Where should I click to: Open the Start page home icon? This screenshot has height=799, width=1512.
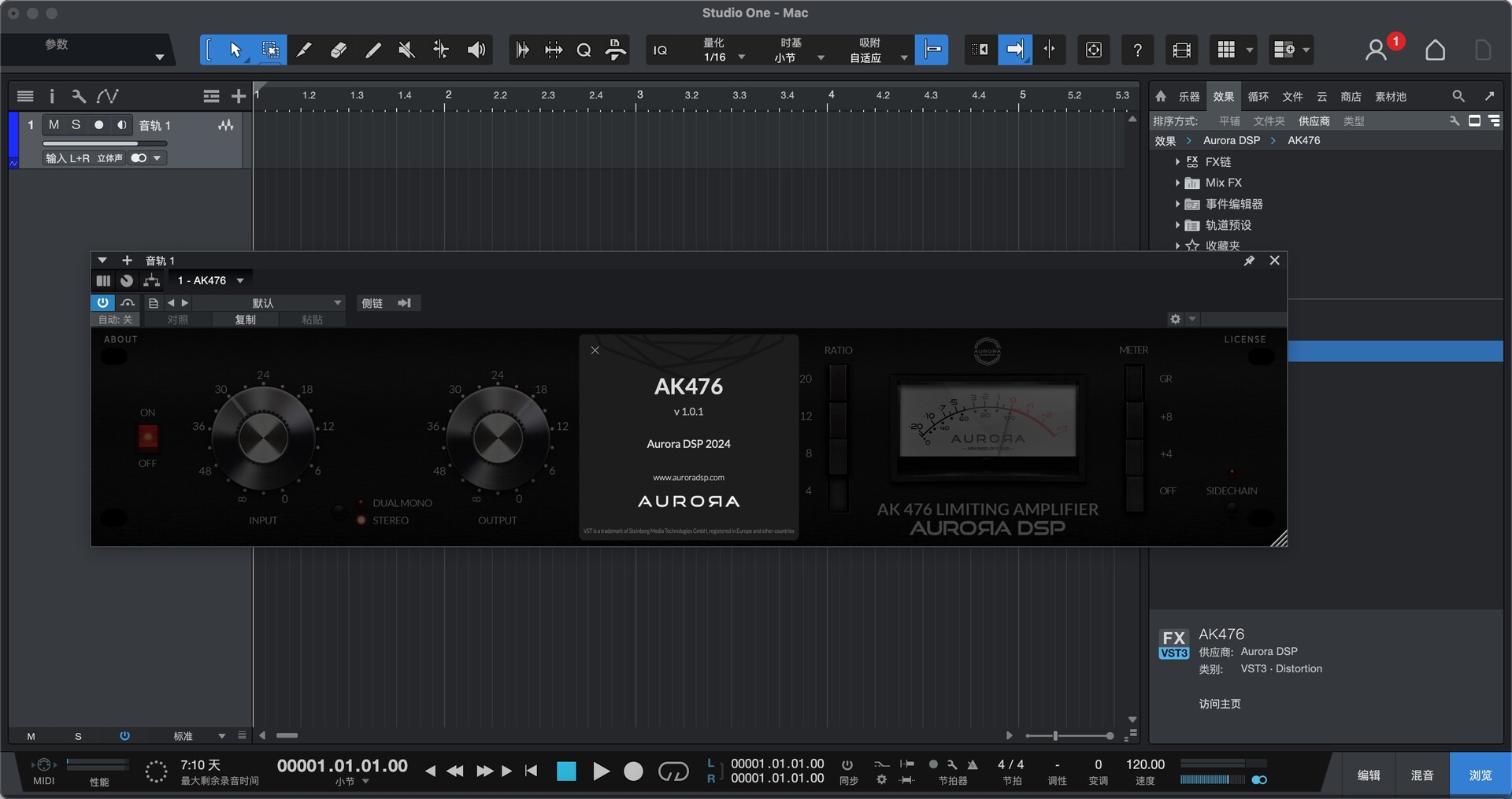[x=1436, y=50]
